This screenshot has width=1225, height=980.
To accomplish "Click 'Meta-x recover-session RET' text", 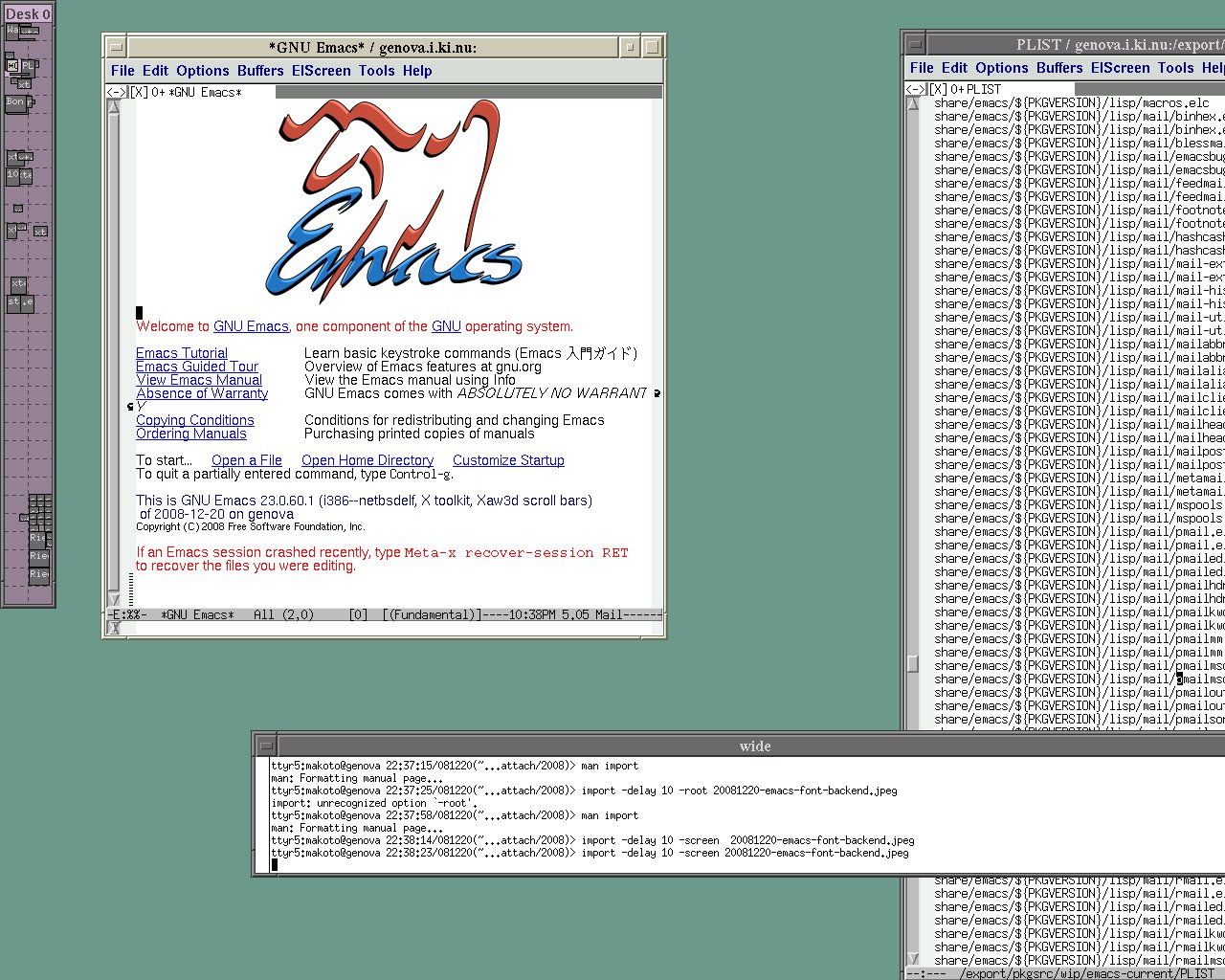I will click(x=516, y=552).
